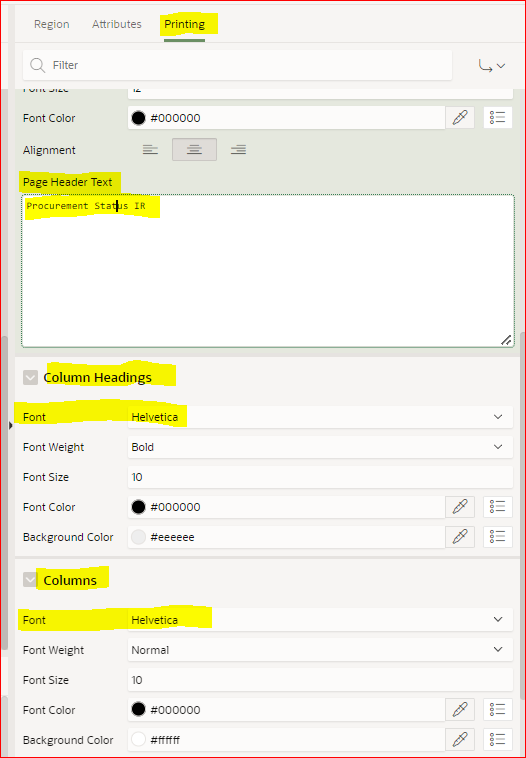The height and width of the screenshot is (758, 526).
Task: Open Columns Background Color list icon
Action: [x=497, y=739]
